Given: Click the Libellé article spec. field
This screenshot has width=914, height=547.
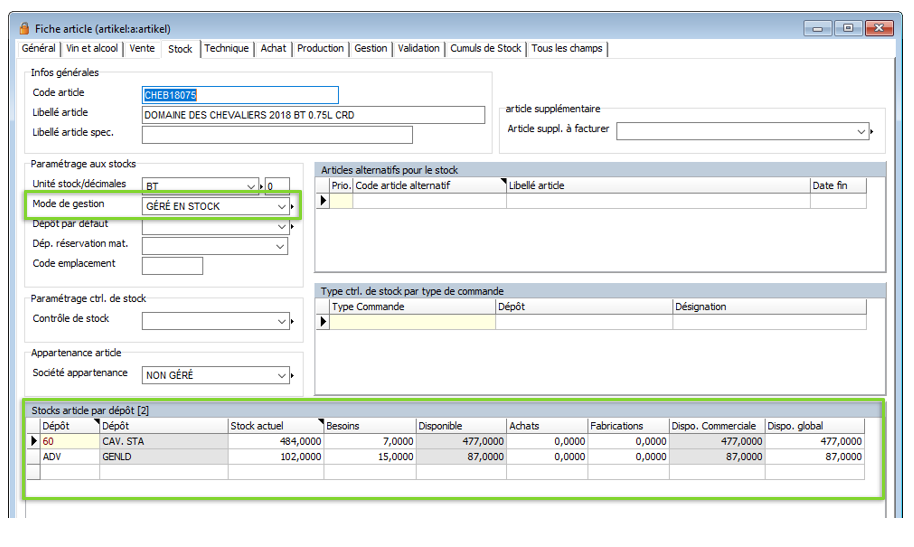Looking at the screenshot, I should pos(277,135).
